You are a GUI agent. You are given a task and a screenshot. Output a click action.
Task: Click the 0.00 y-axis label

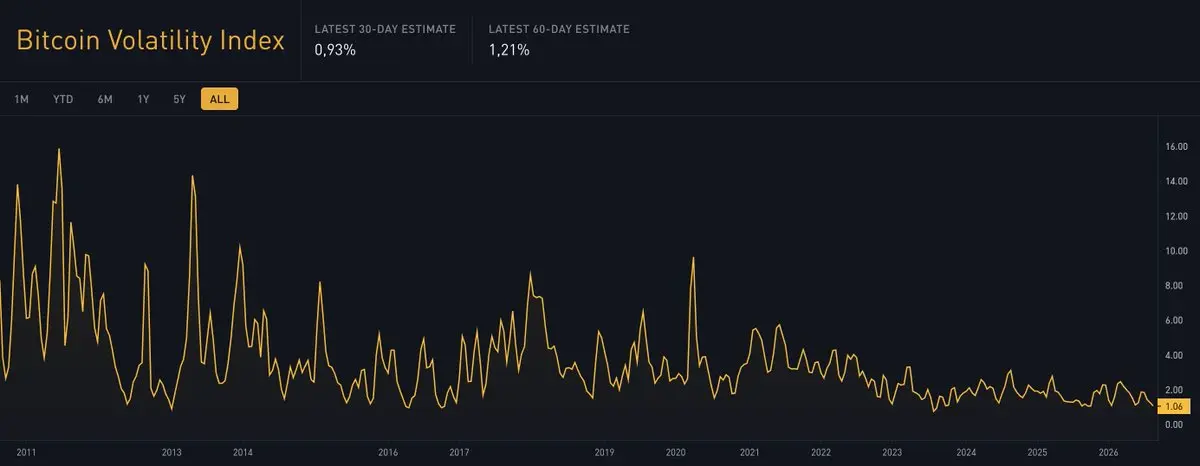pos(1176,424)
